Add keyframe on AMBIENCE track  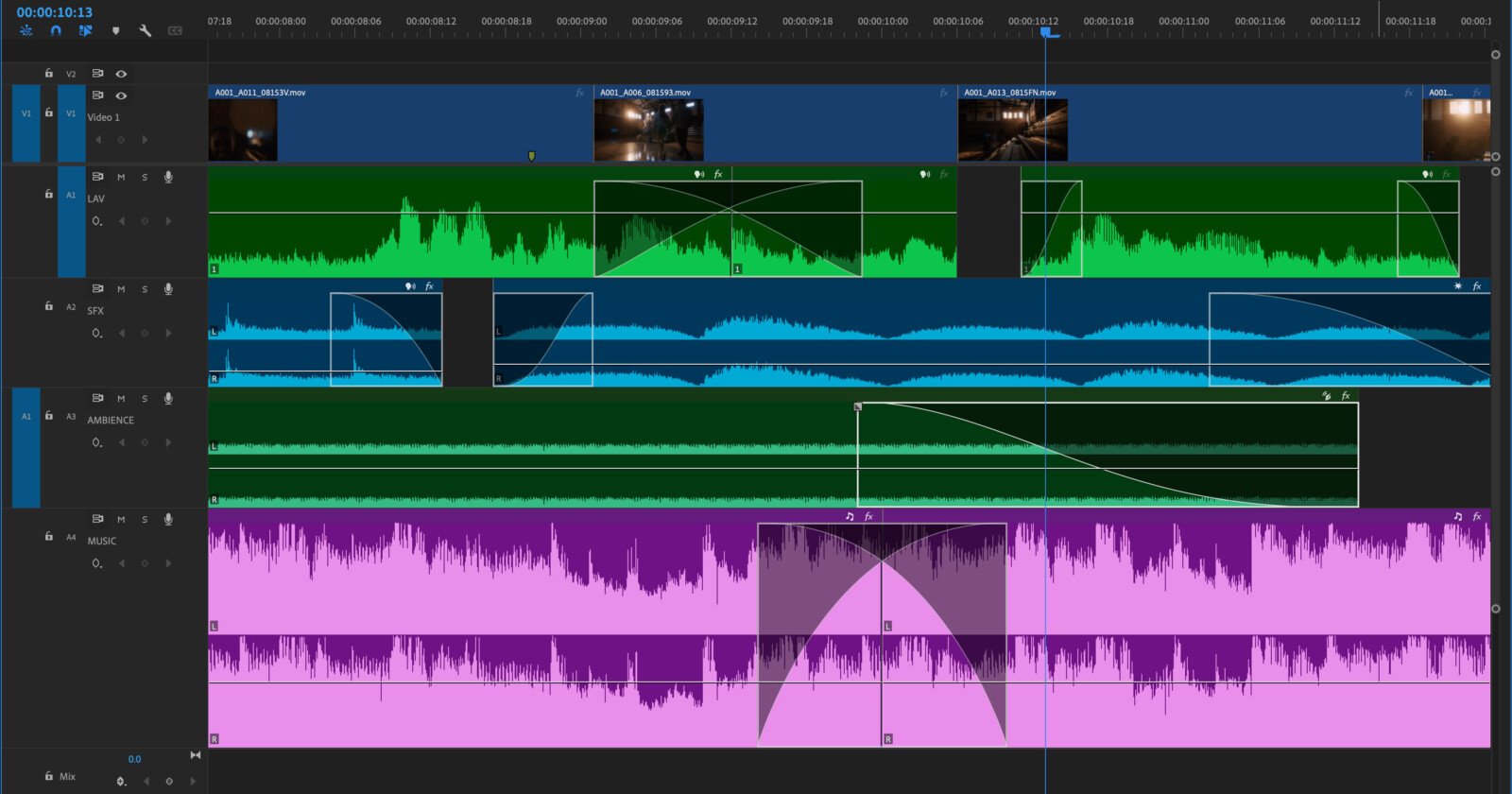(x=145, y=442)
